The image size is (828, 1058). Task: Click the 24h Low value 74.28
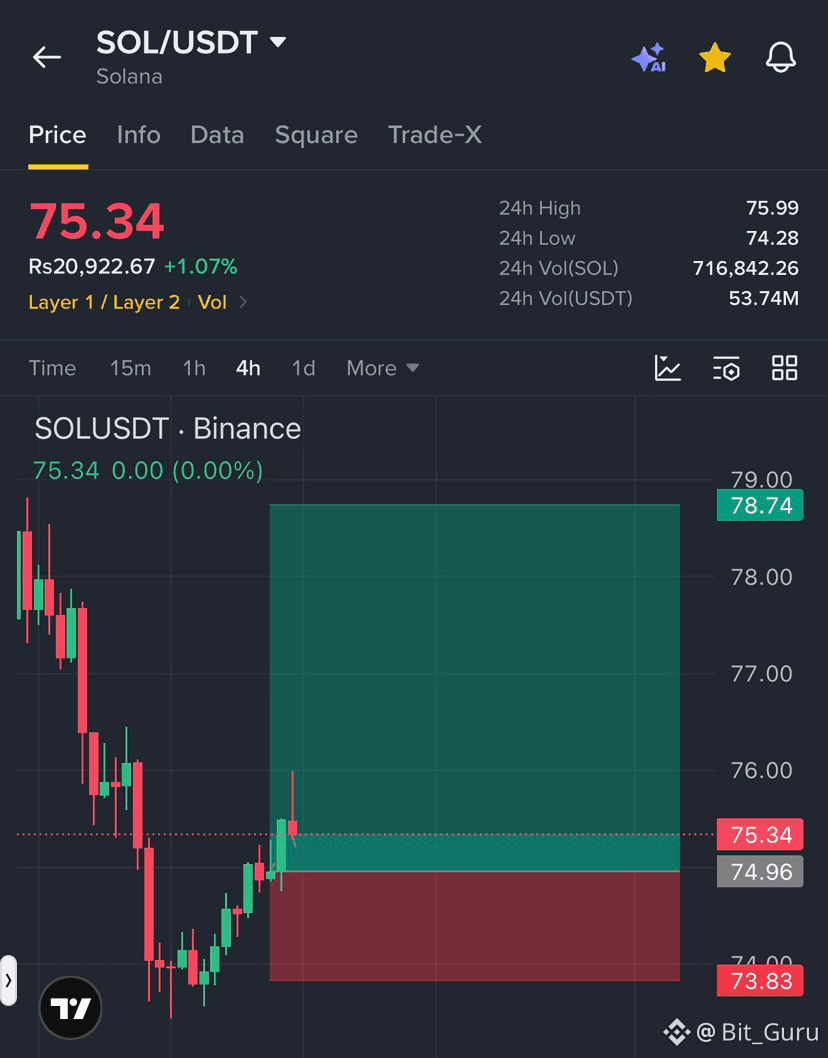pos(772,238)
